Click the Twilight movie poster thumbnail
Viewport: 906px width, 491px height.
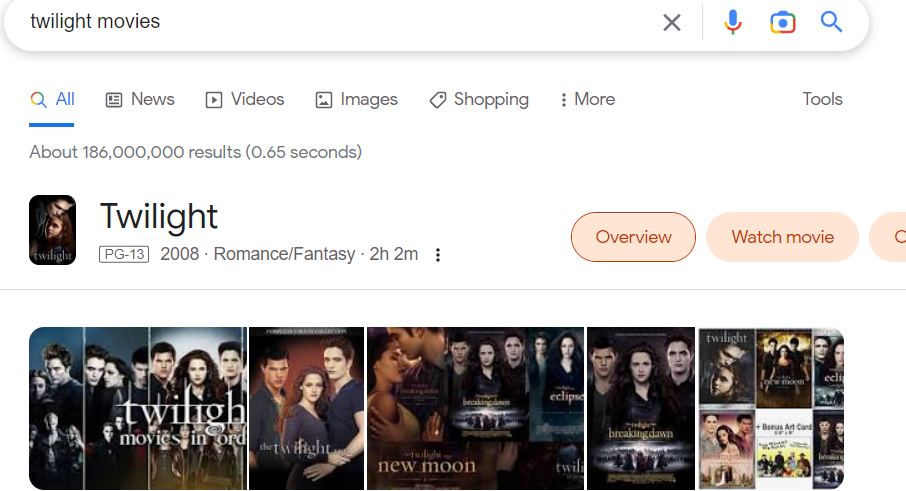point(53,230)
